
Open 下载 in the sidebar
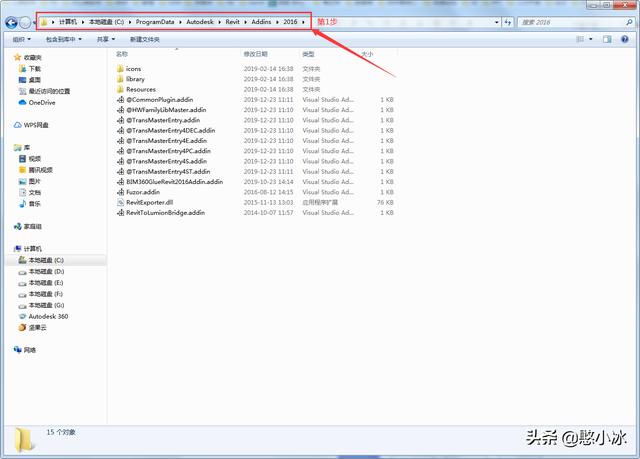(35, 69)
